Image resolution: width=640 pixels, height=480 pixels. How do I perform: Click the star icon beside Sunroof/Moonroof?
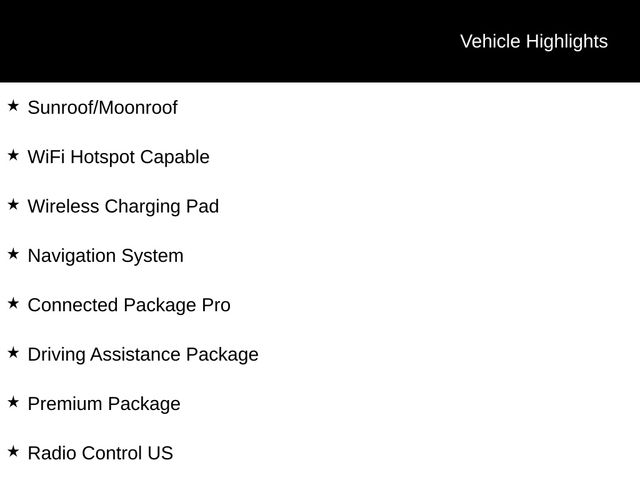click(13, 105)
